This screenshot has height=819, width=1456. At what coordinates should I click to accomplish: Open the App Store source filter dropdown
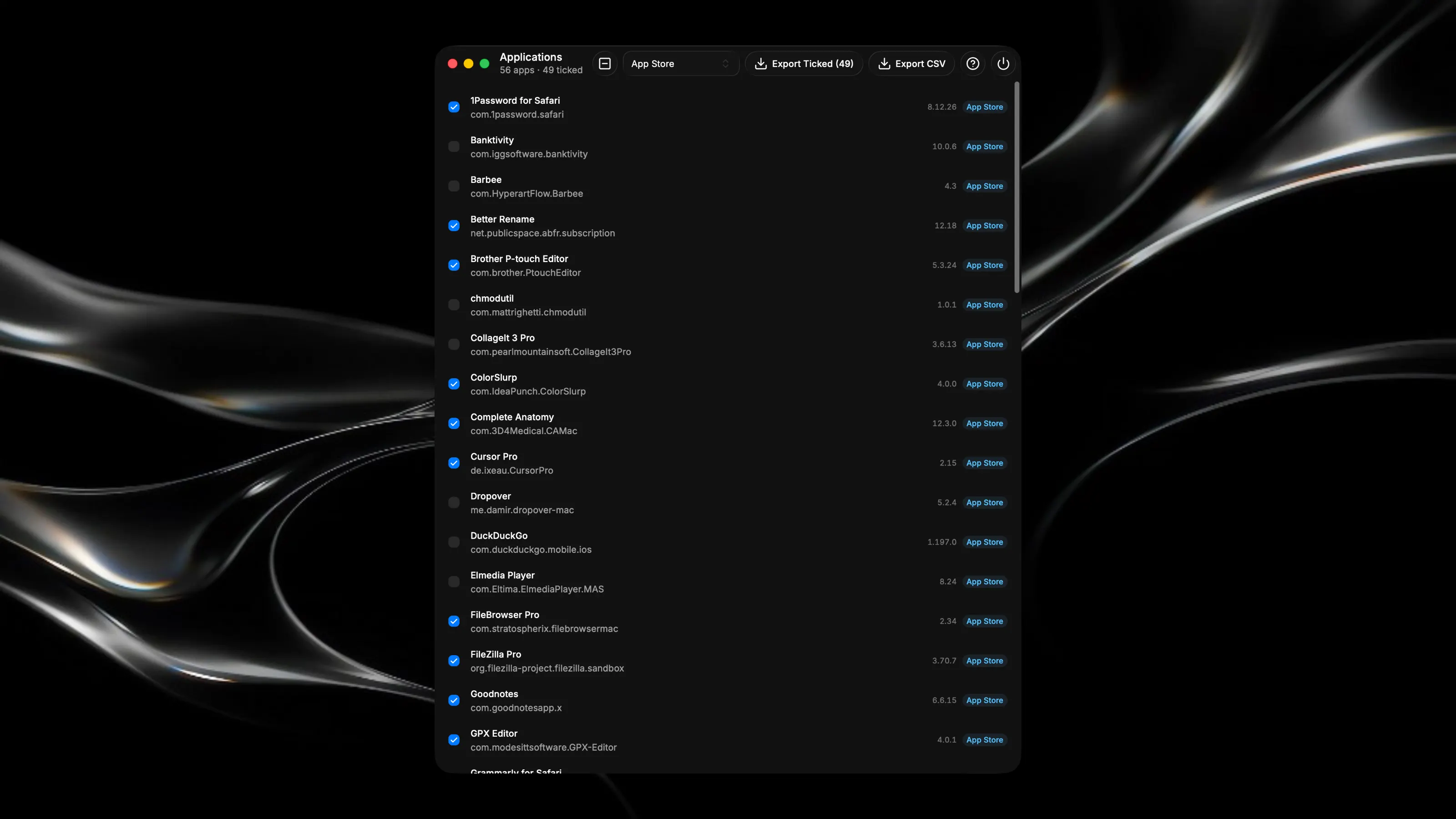pos(681,64)
